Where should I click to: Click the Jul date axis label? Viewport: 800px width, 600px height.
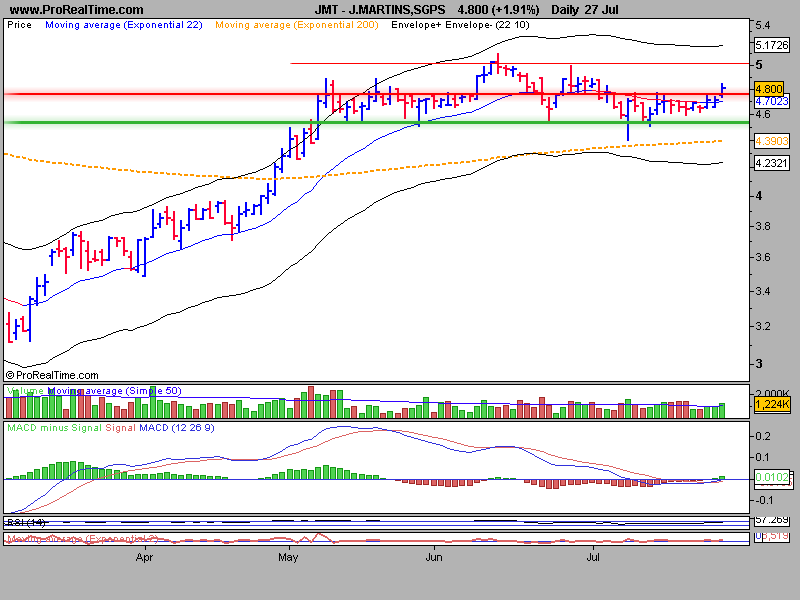pos(593,557)
